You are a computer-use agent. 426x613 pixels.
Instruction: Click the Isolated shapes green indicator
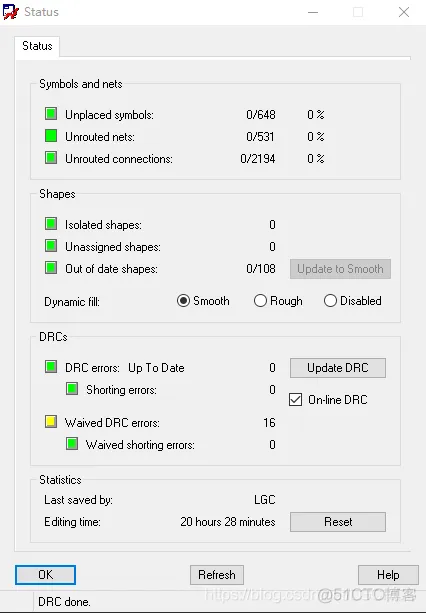point(51,224)
